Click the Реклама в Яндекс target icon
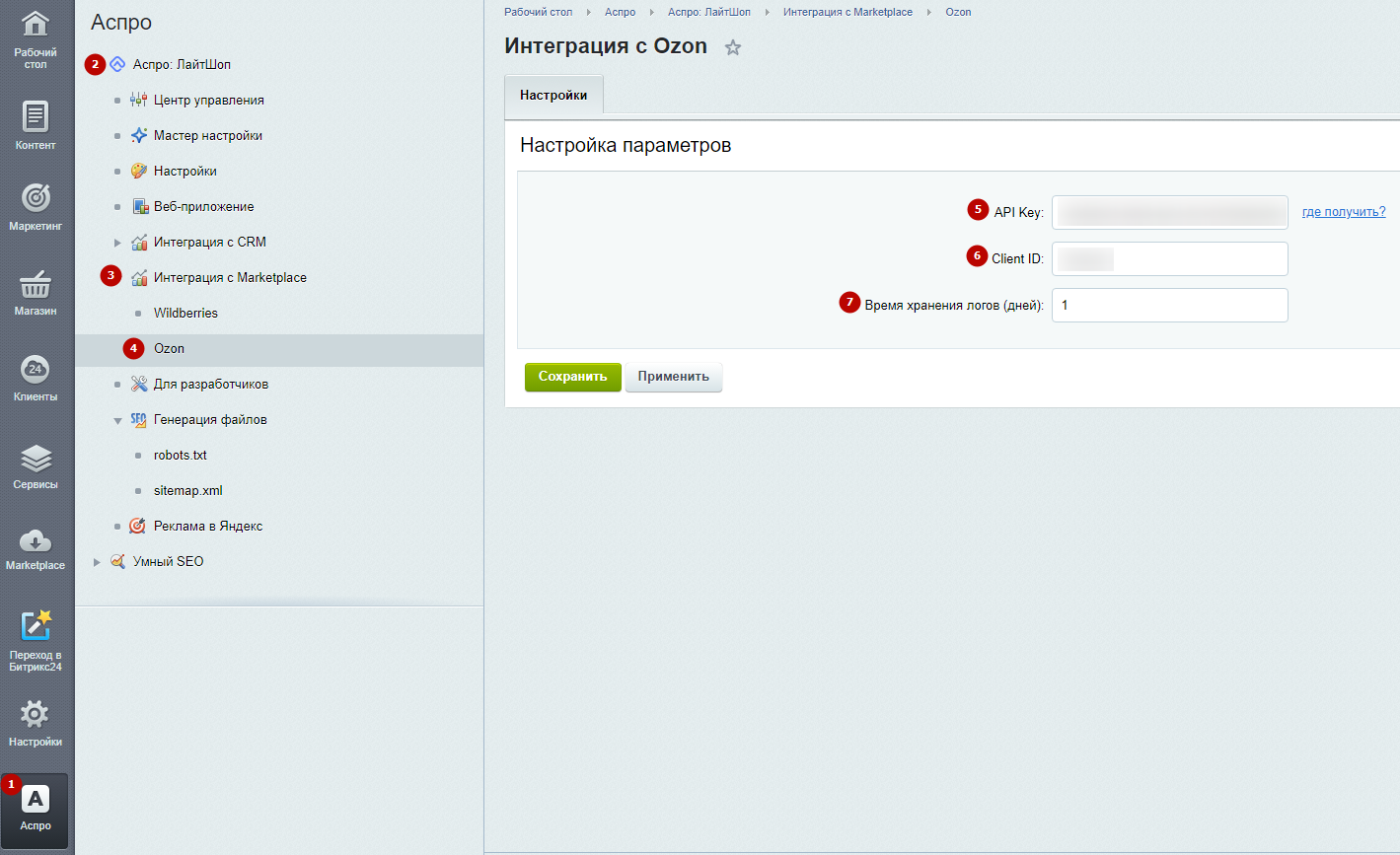Viewport: 1400px width, 855px height. pos(138,527)
